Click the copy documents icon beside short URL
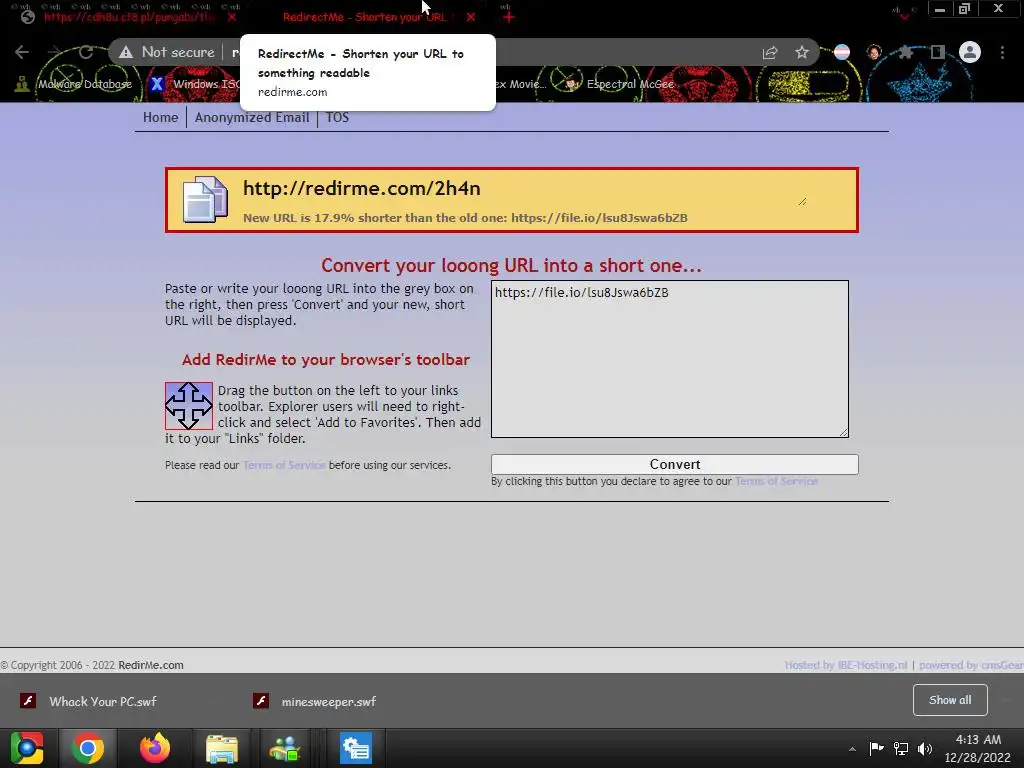 click(206, 200)
